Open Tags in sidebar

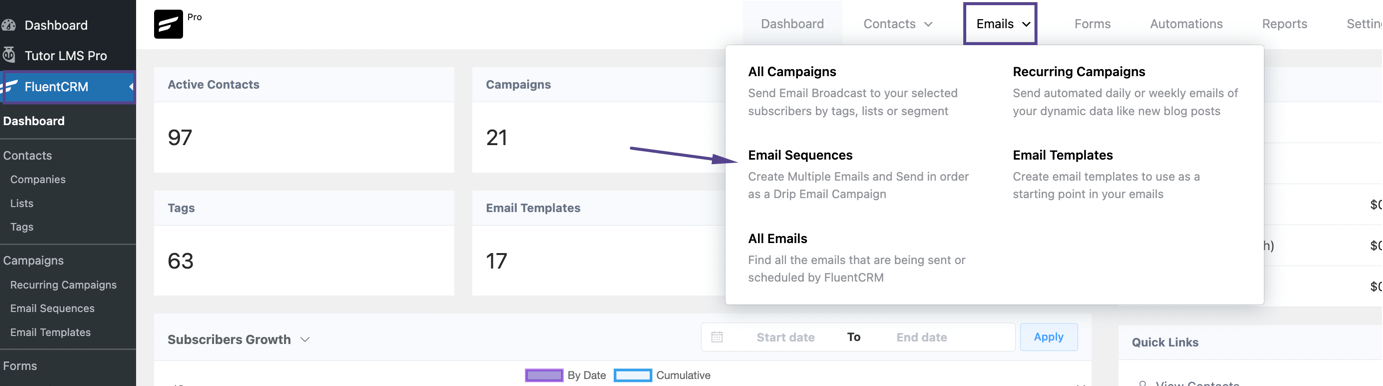click(x=22, y=227)
